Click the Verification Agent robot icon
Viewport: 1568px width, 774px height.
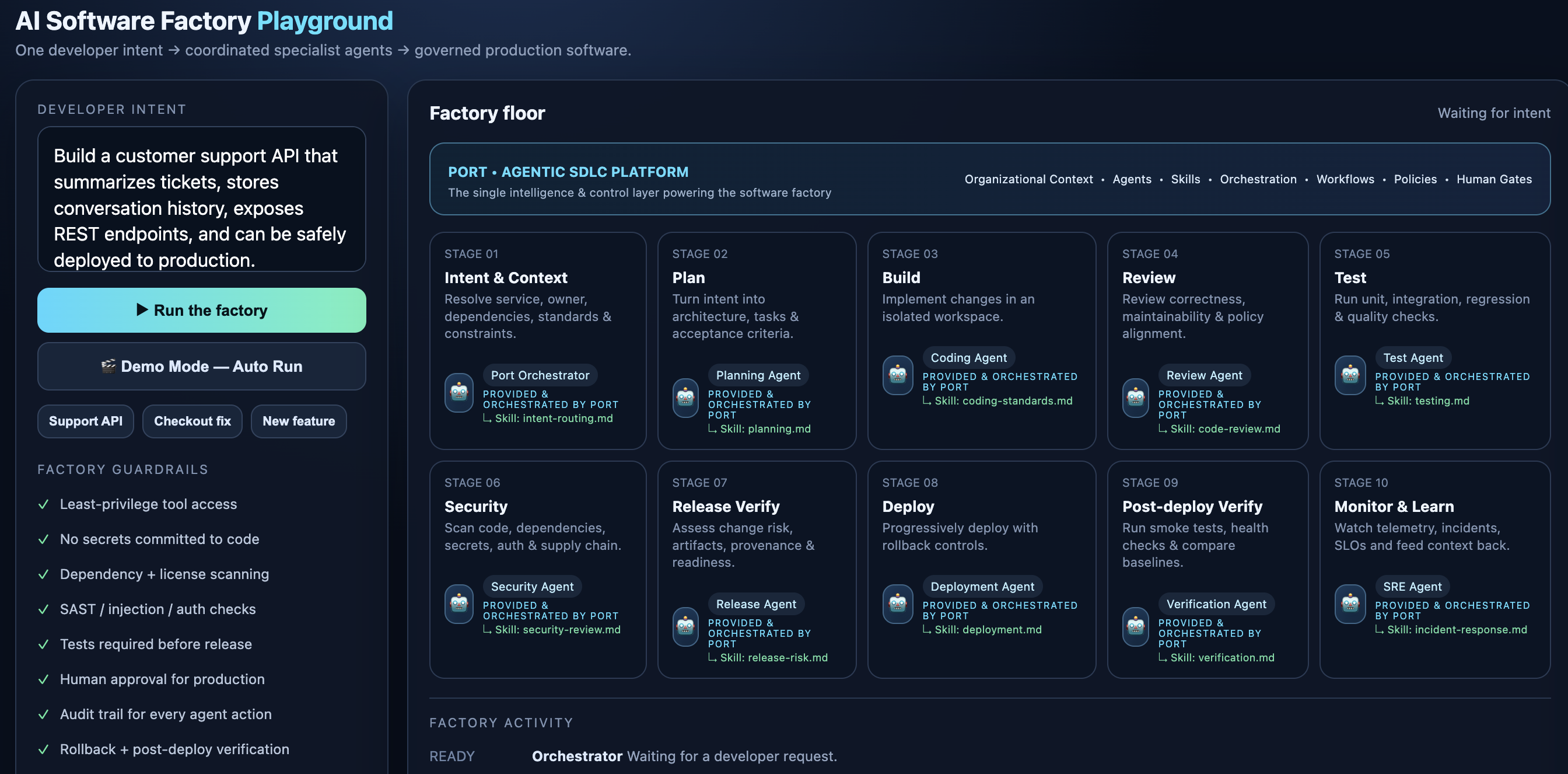click(x=1136, y=627)
